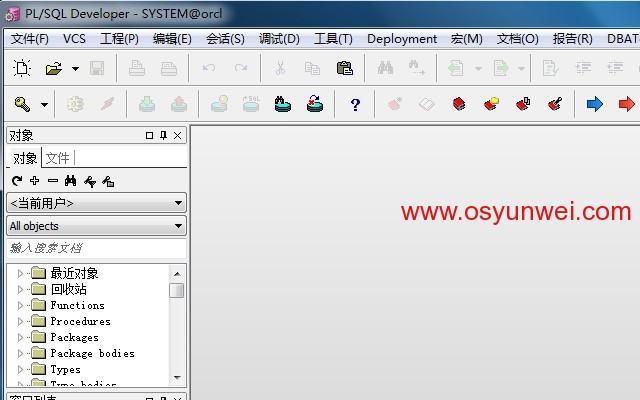
Task: Click the refresh objects icon
Action: click(x=17, y=181)
